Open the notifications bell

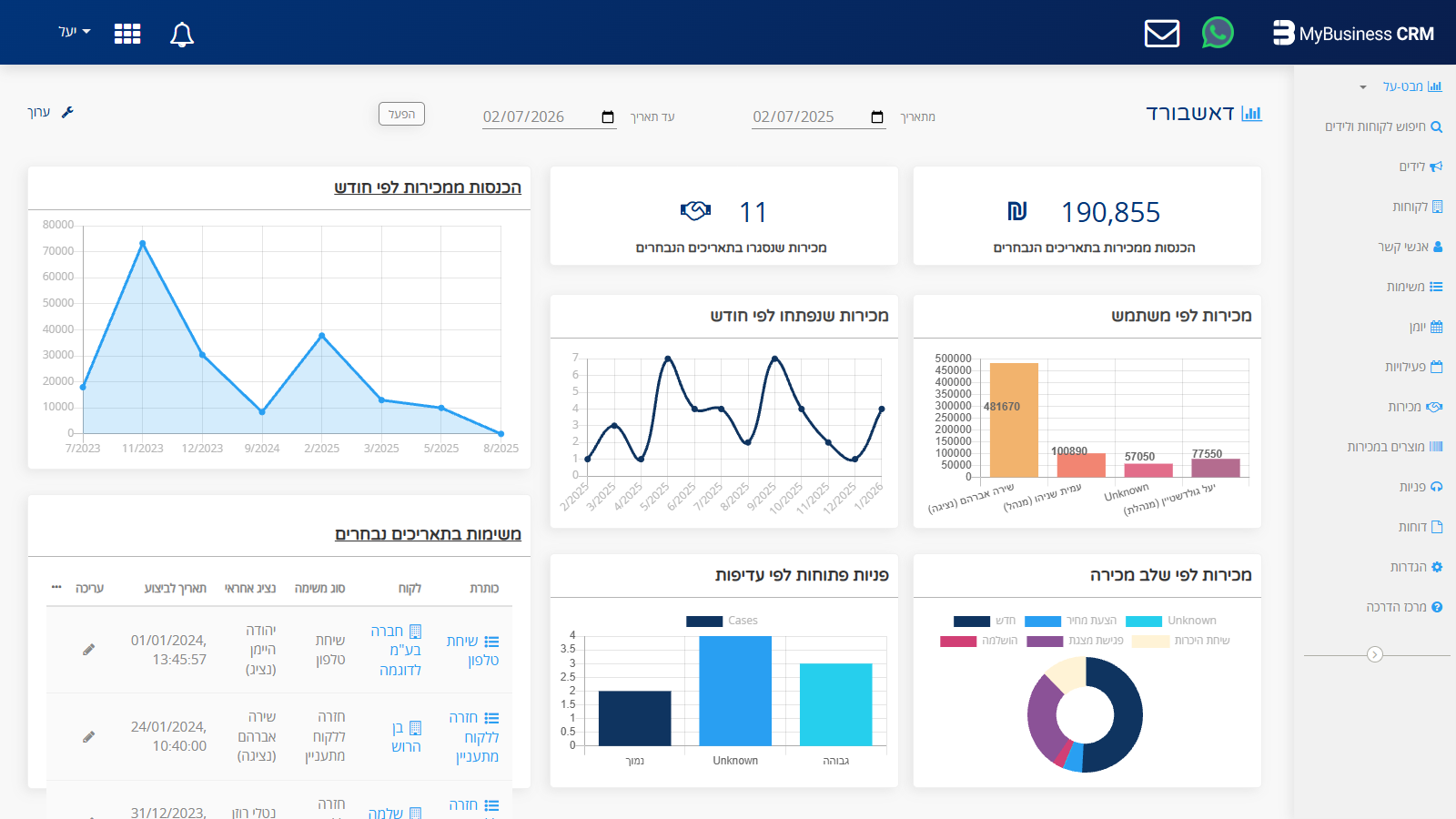click(x=181, y=34)
